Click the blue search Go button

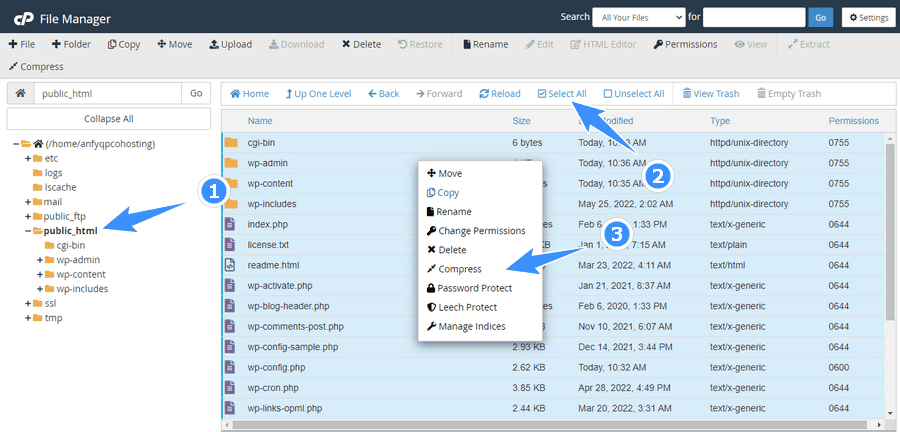coord(821,18)
